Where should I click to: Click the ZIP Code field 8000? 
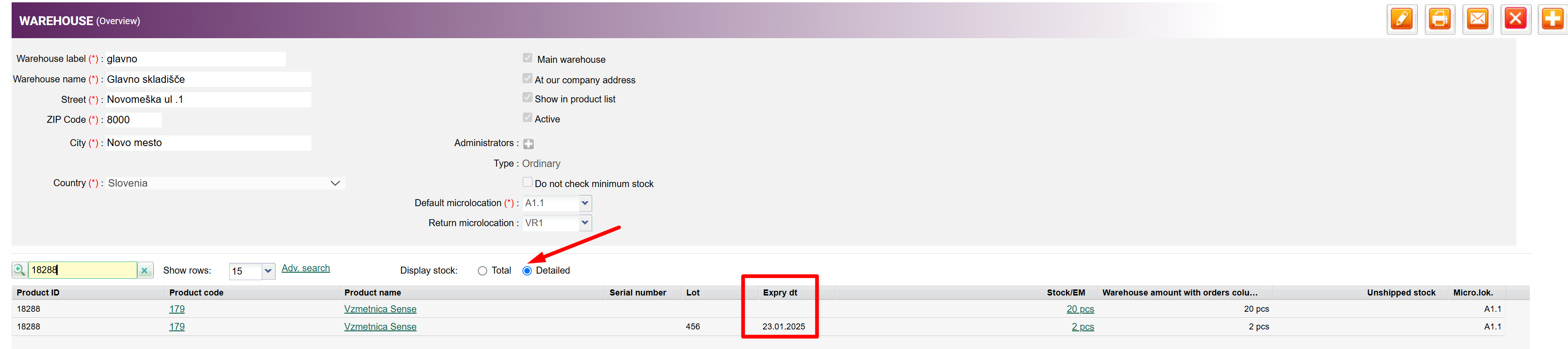133,120
